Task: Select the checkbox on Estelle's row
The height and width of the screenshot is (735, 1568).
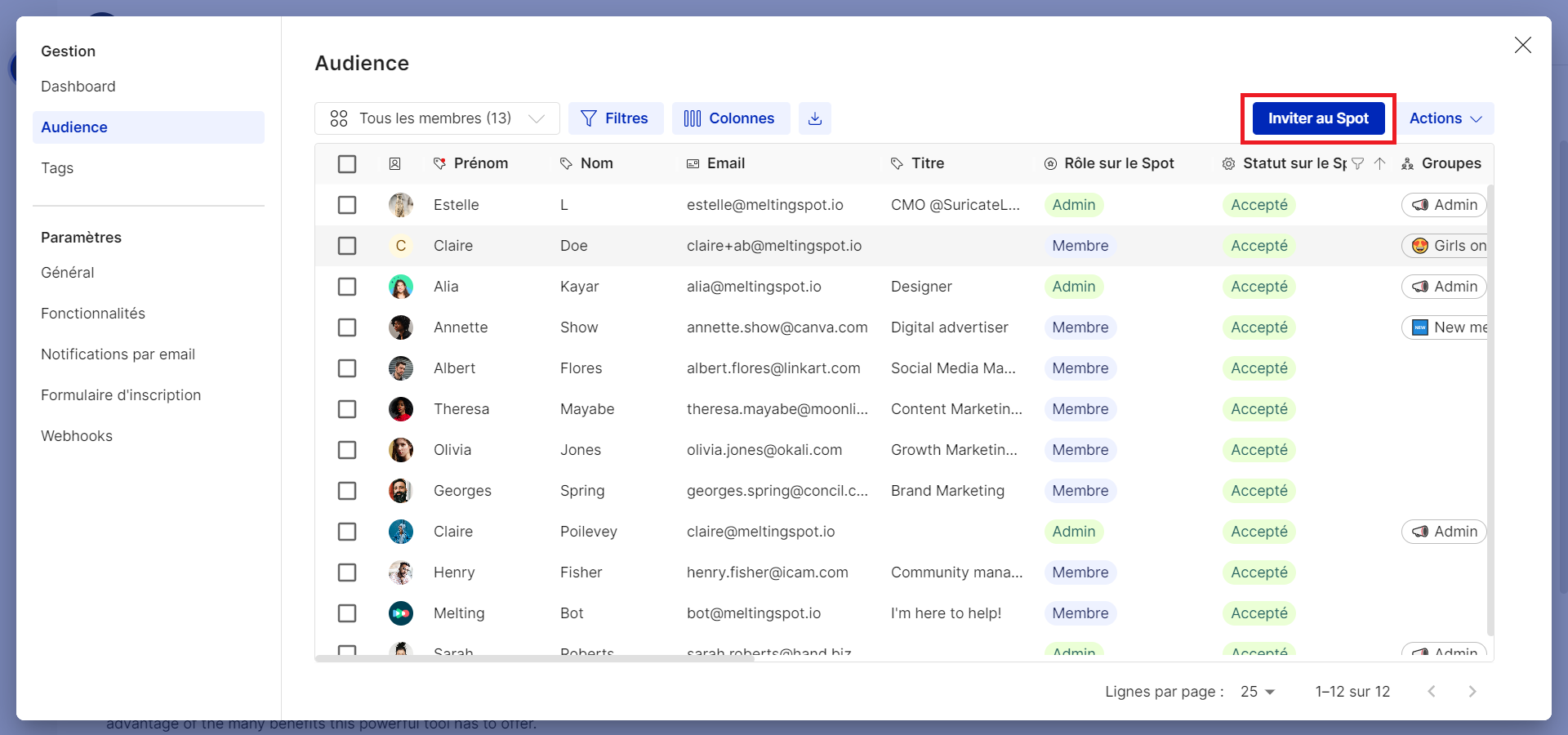Action: tap(347, 205)
